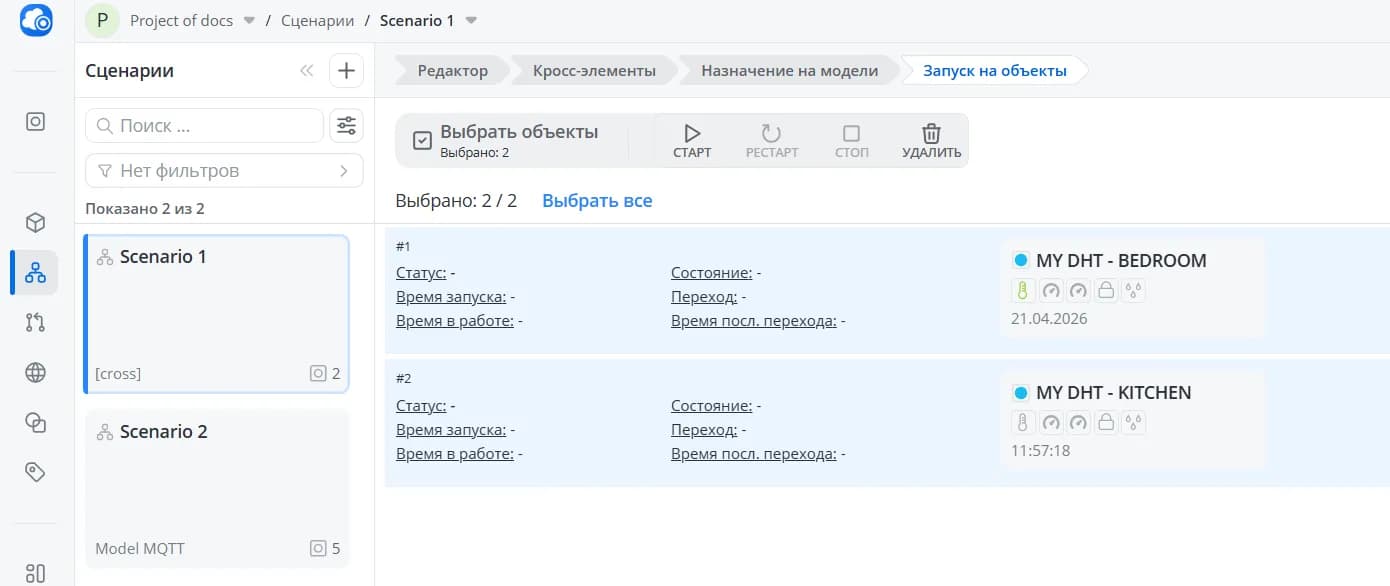The width and height of the screenshot is (1390, 586).
Task: Click the Время в работе label in row #1
Action: pos(455,321)
